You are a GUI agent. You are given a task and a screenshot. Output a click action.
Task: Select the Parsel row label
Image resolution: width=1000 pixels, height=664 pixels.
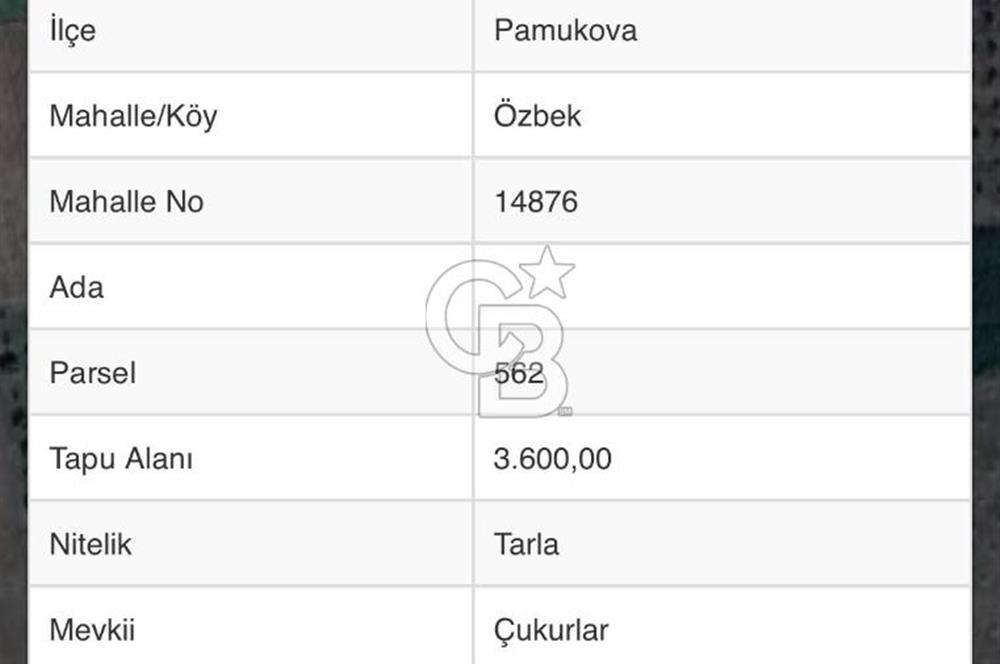pos(92,374)
